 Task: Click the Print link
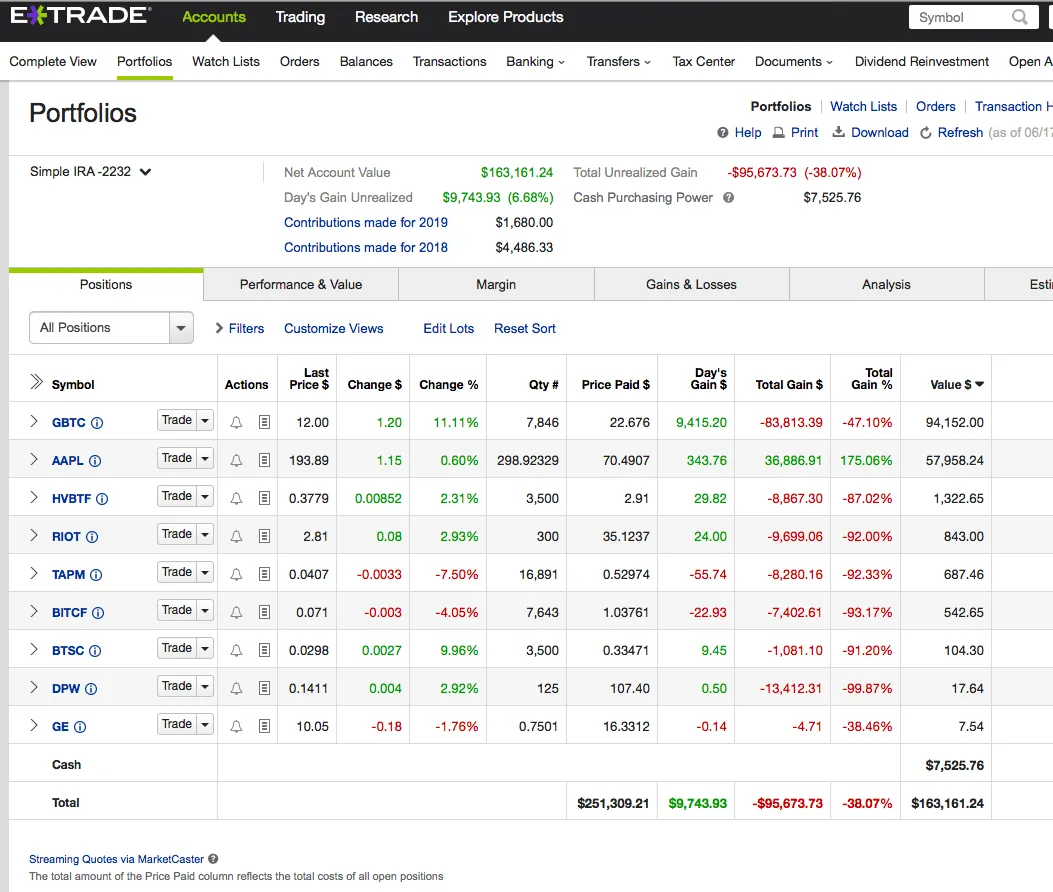[796, 132]
